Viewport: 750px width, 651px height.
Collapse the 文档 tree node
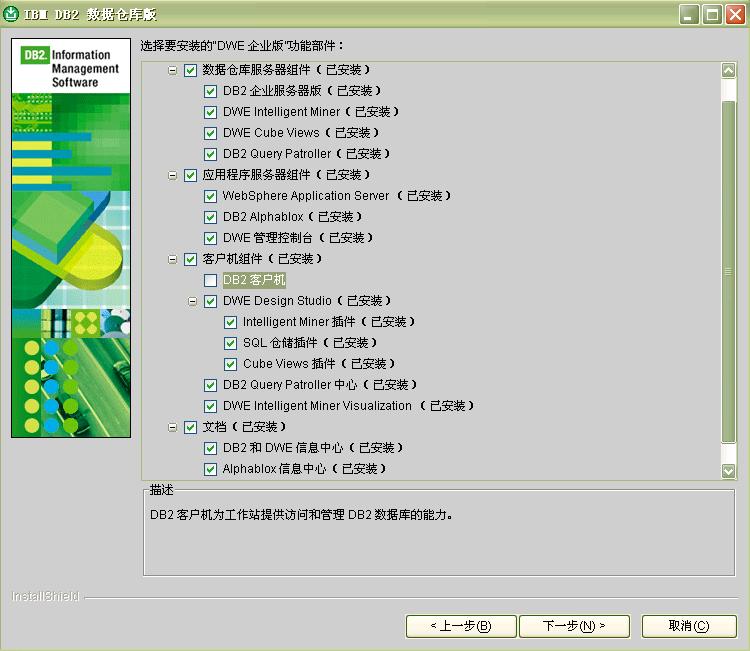tap(173, 427)
